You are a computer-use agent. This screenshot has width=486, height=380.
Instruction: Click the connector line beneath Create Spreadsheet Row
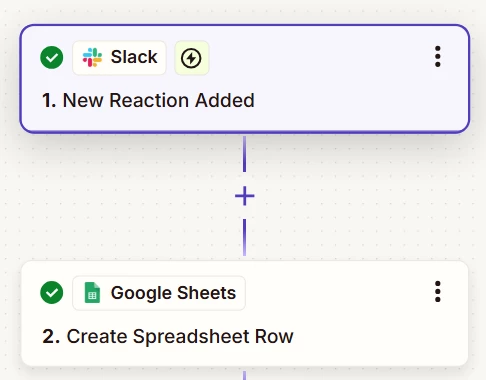pyautogui.click(x=245, y=375)
